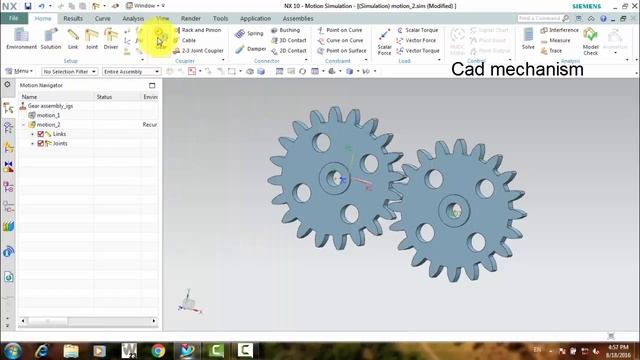The height and width of the screenshot is (360, 640).
Task: Open Motion Navigator sidebar tab
Action: [8, 108]
